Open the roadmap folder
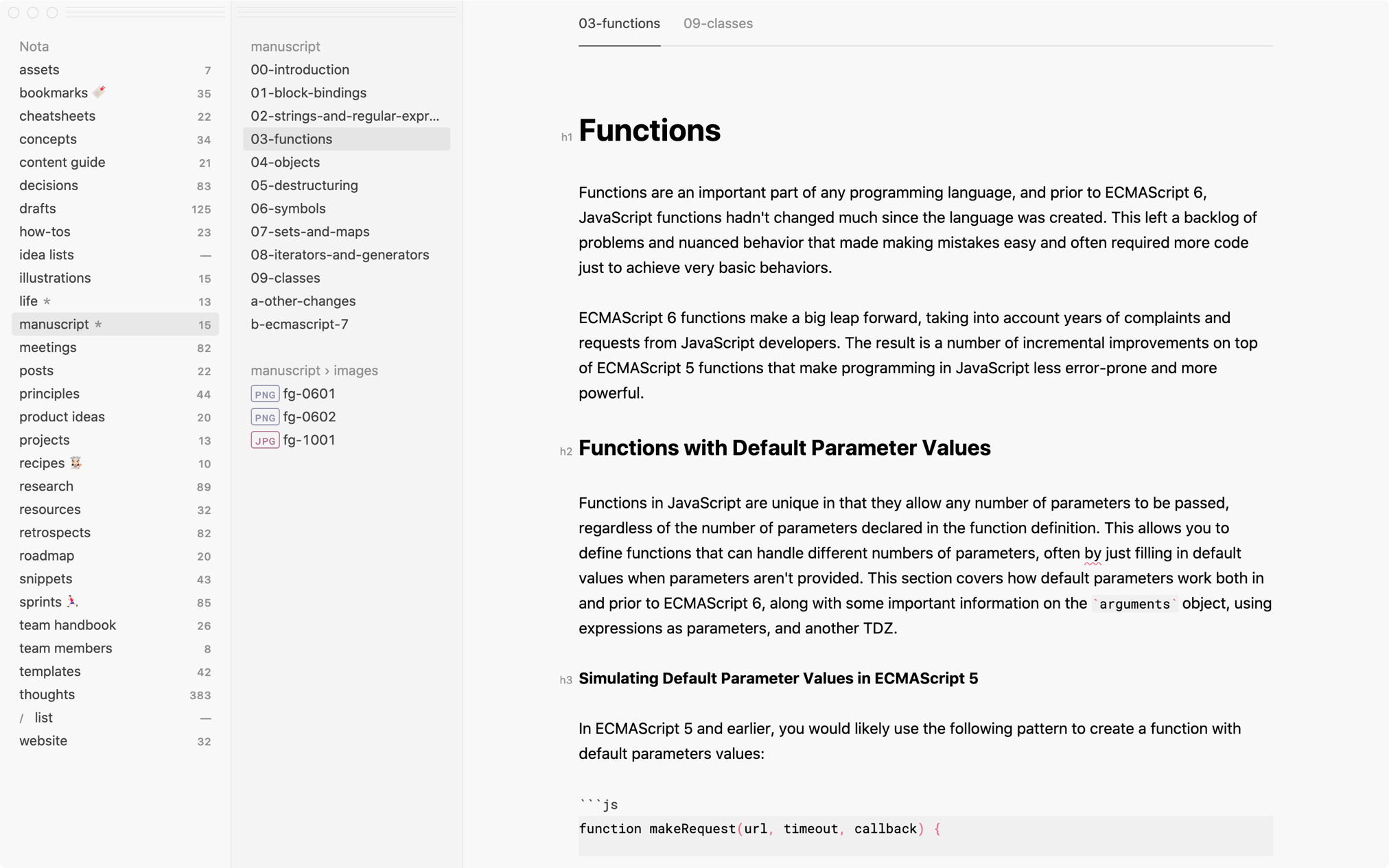The image size is (1389, 868). (x=115, y=556)
